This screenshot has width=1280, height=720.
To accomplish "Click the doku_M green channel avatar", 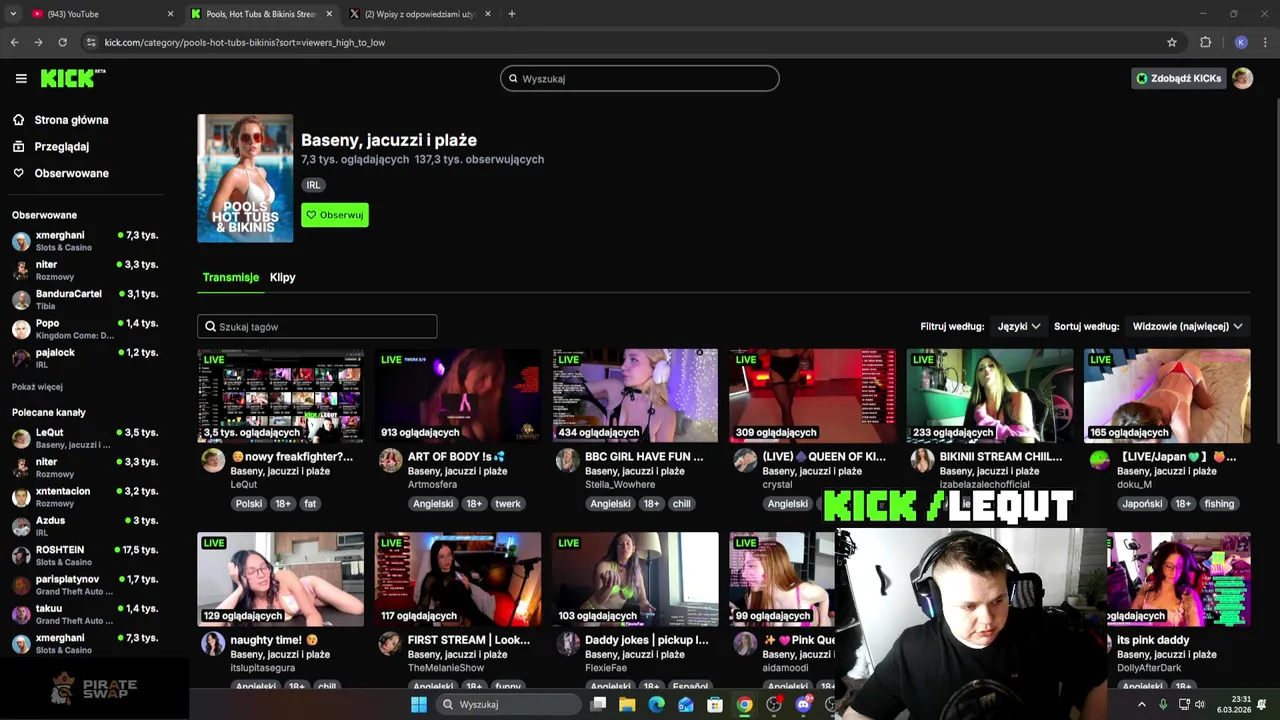I will 1099,460.
